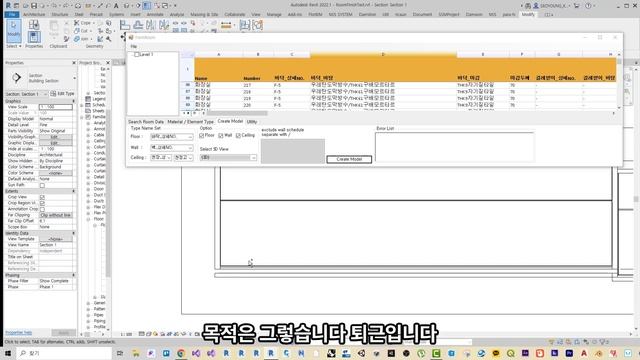
Task: Switch to Search Room Data tab
Action: (x=146, y=122)
